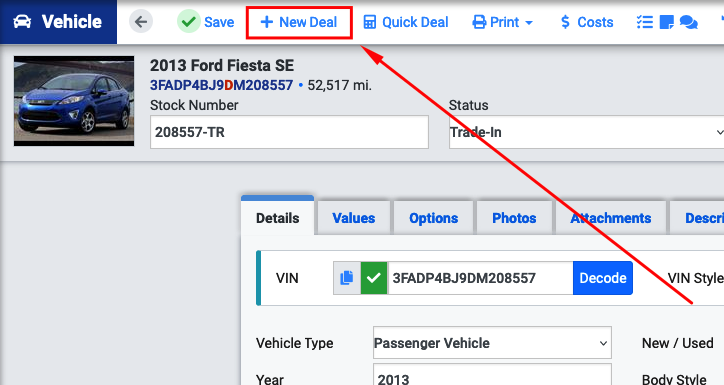Click the back arrow button
724x385 pixels.
(141, 22)
